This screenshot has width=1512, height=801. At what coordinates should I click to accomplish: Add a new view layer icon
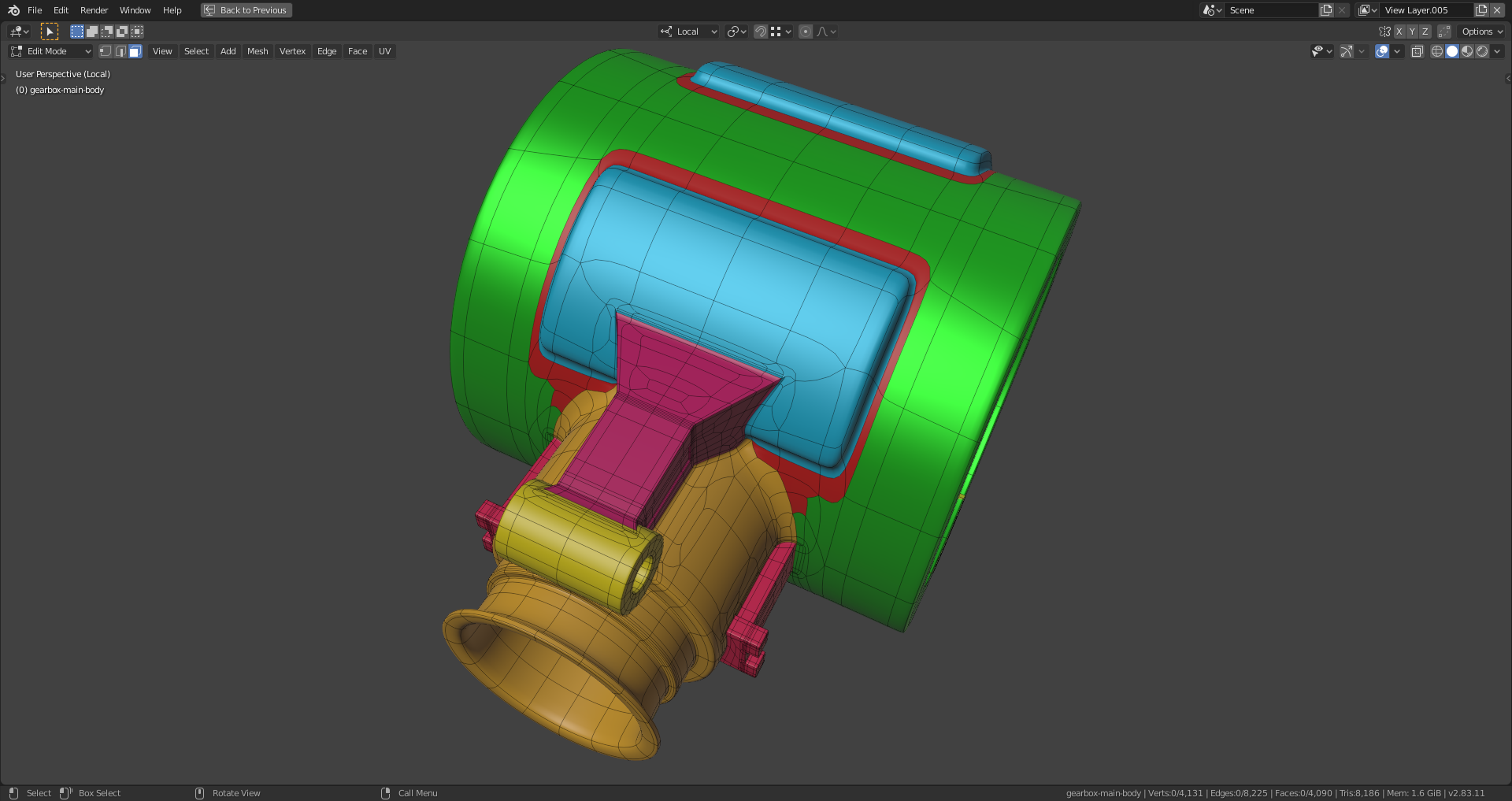coord(1481,10)
